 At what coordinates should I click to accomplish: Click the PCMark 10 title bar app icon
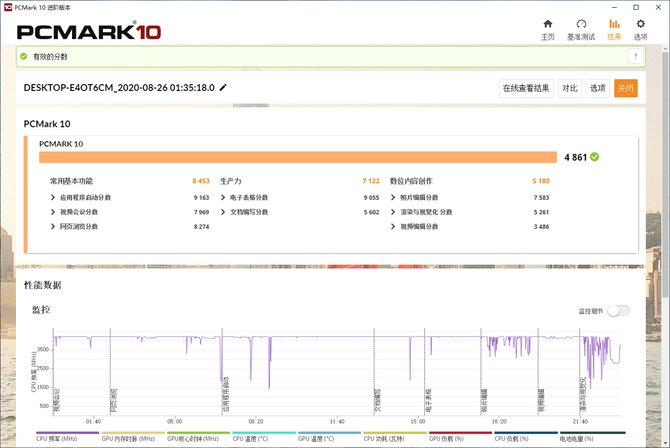(x=8, y=7)
